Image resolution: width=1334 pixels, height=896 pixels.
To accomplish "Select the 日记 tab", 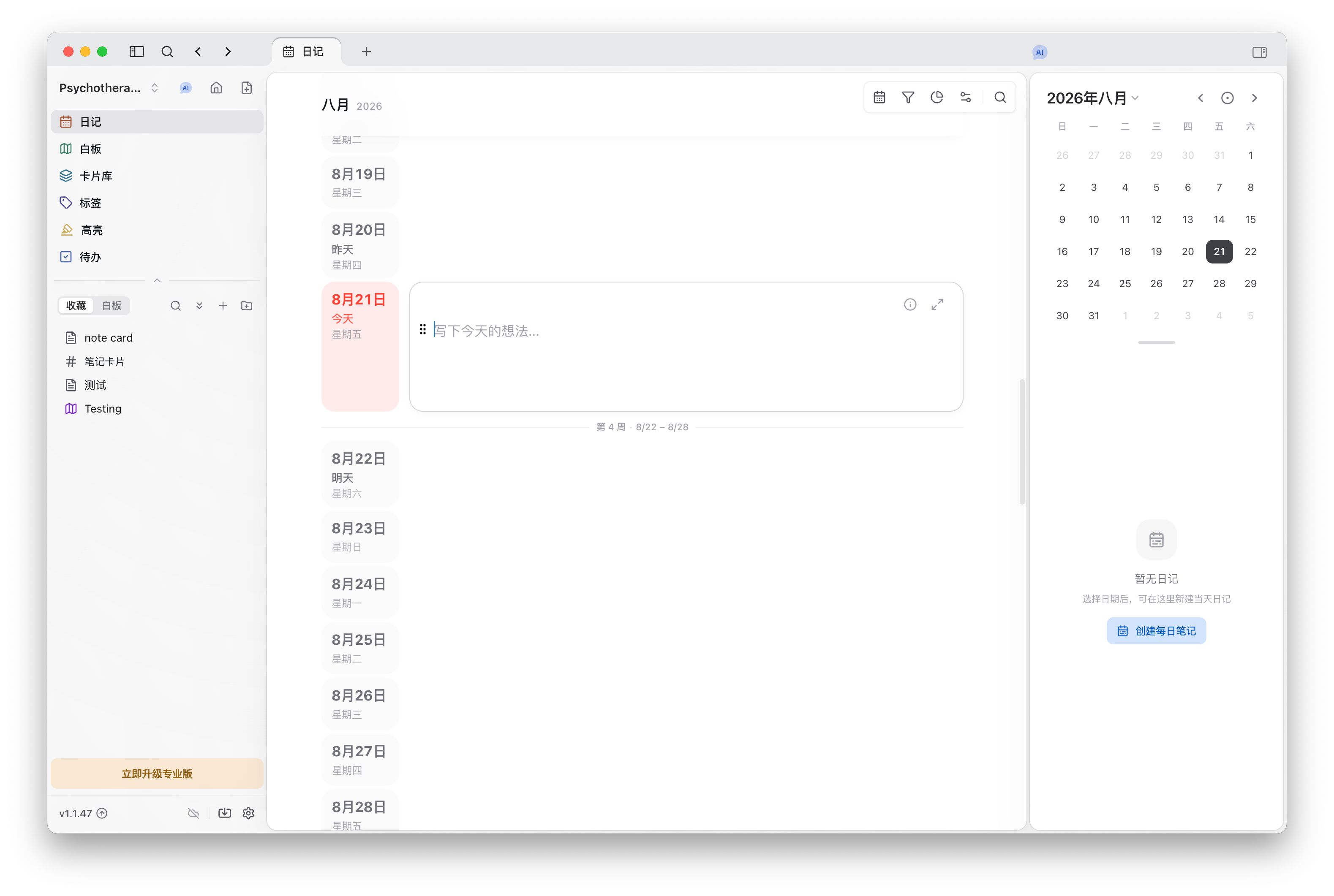I will 306,52.
